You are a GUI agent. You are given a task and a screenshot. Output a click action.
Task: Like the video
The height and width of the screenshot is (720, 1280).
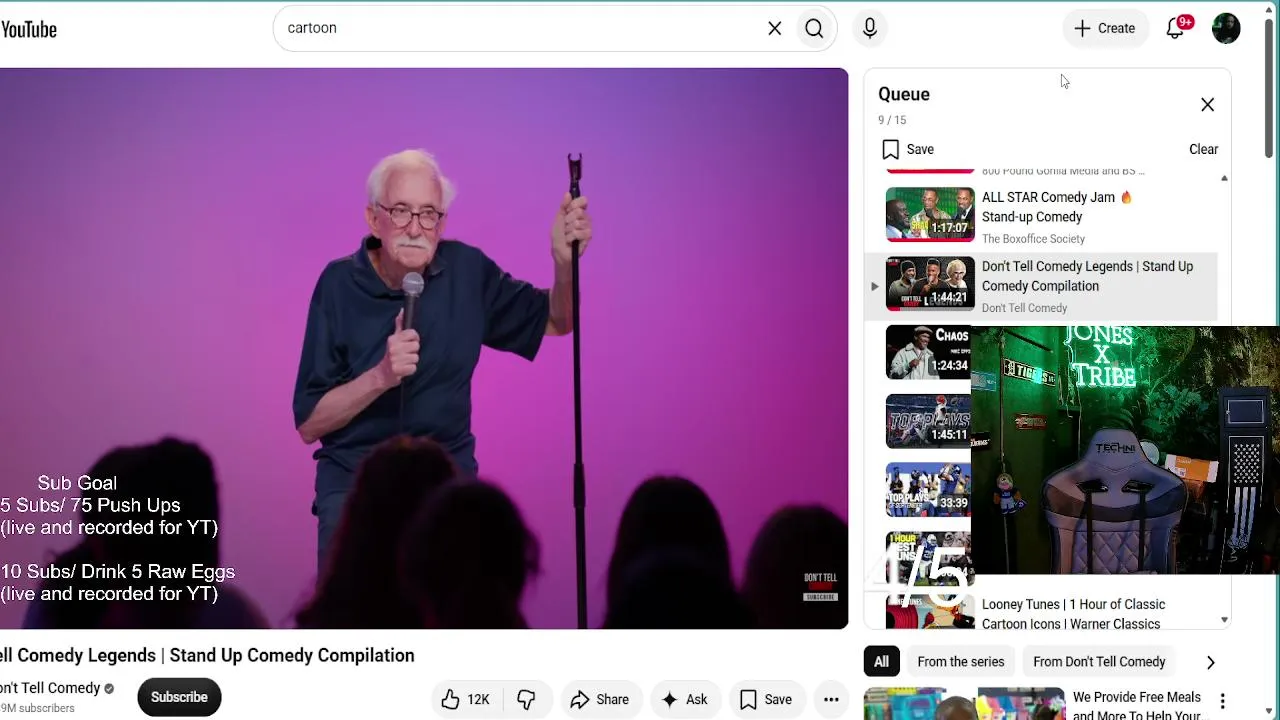coord(466,700)
